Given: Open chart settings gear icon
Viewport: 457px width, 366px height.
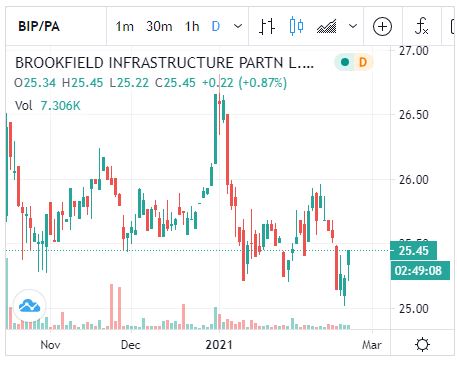Looking at the screenshot, I should (x=423, y=344).
